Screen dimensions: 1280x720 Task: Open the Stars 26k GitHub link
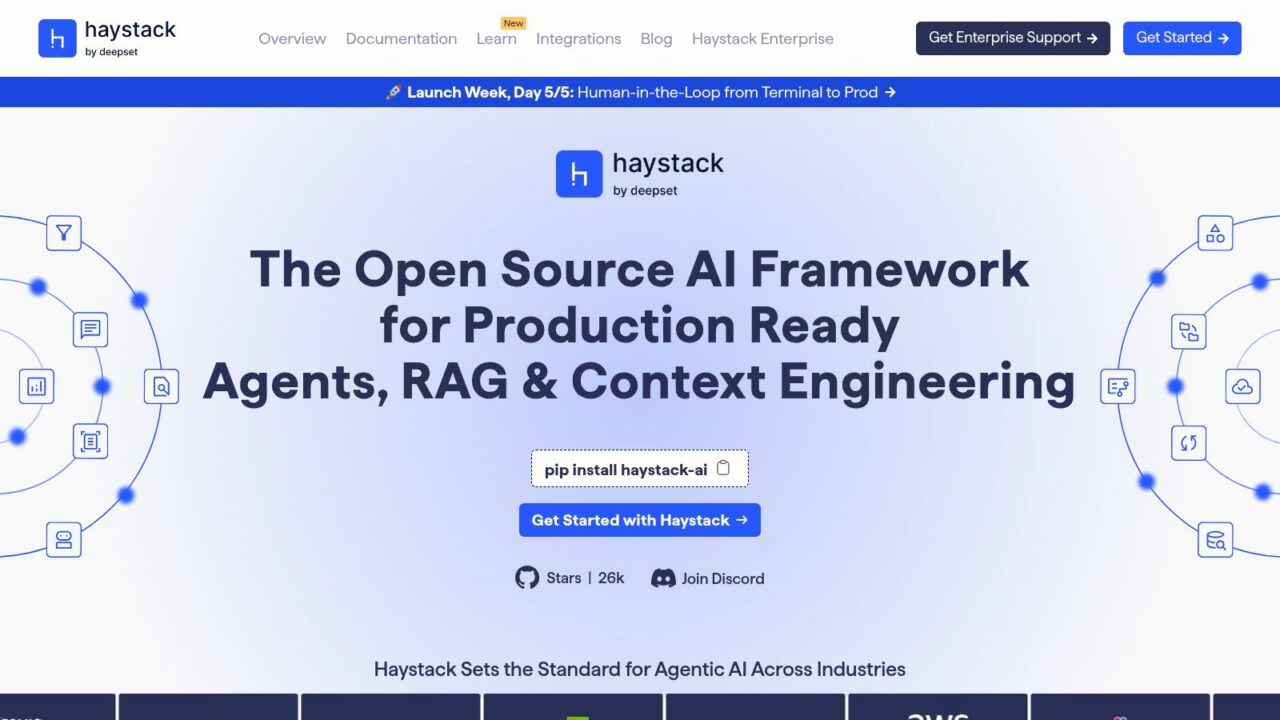[570, 577]
